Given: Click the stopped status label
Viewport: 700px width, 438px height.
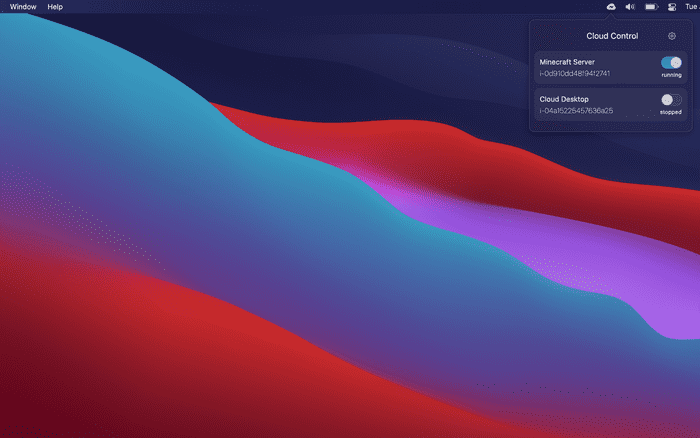Looking at the screenshot, I should pos(671,112).
